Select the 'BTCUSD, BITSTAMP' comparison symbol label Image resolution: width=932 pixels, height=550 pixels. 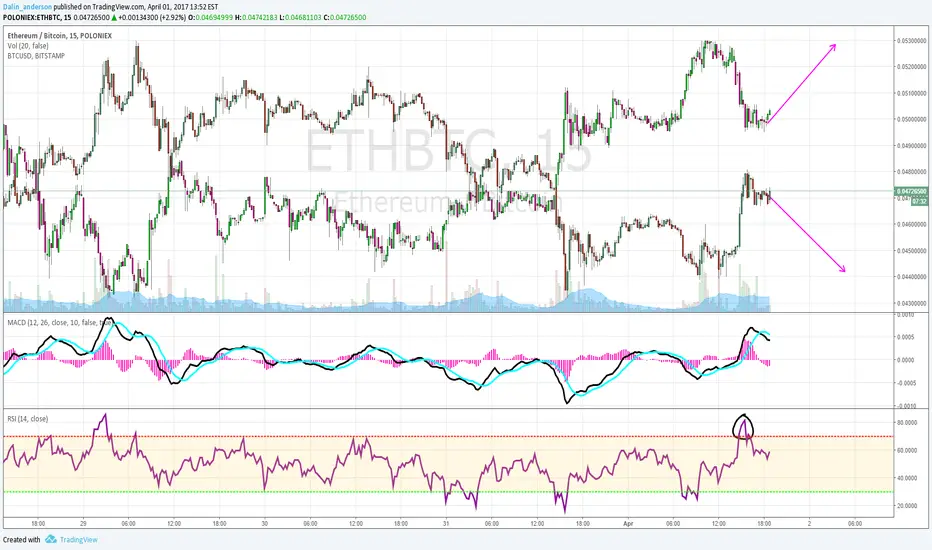pyautogui.click(x=36, y=56)
